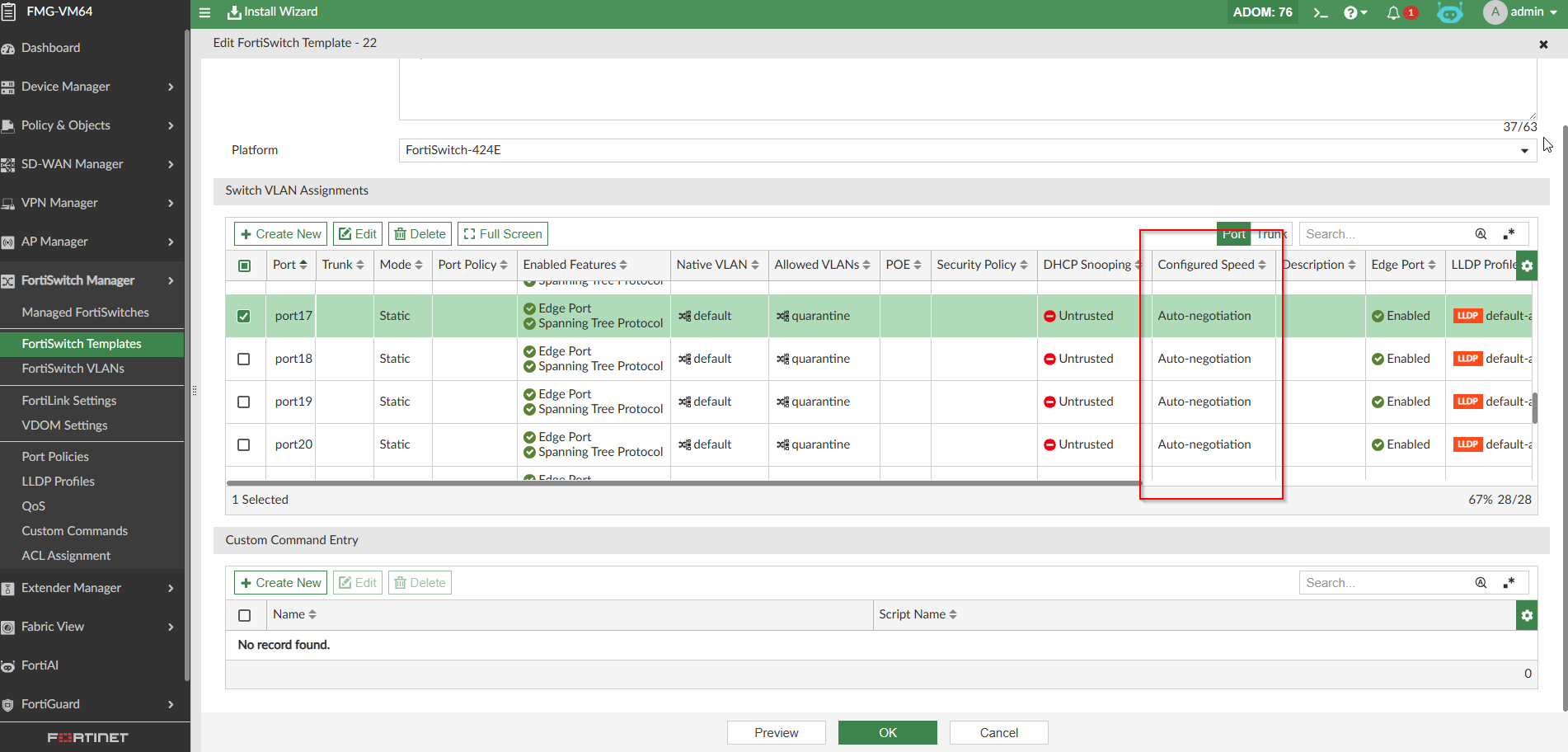Toggle the select-all ports checkbox
The image size is (1568, 752).
[244, 265]
